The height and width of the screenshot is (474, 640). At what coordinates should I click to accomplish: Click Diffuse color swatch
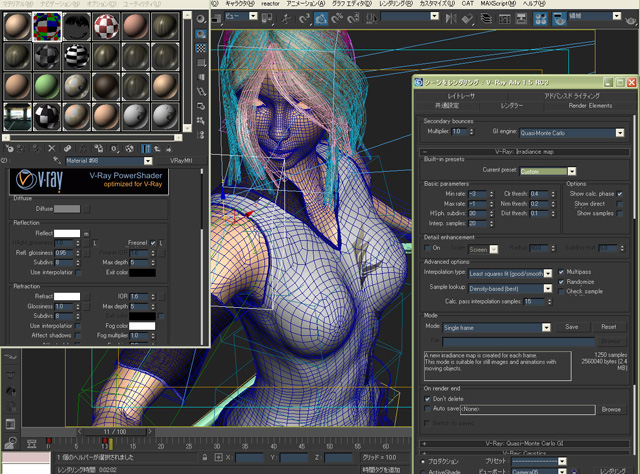pyautogui.click(x=67, y=209)
